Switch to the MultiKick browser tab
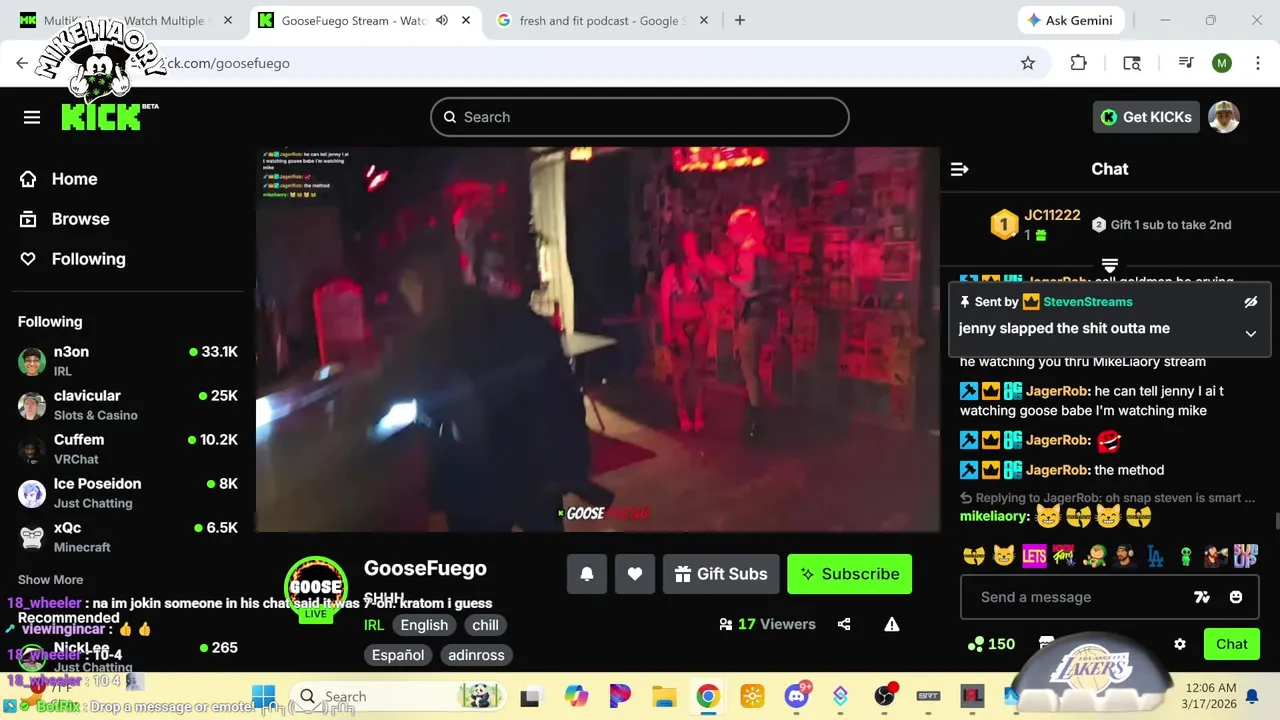1280x720 pixels. pos(126,20)
